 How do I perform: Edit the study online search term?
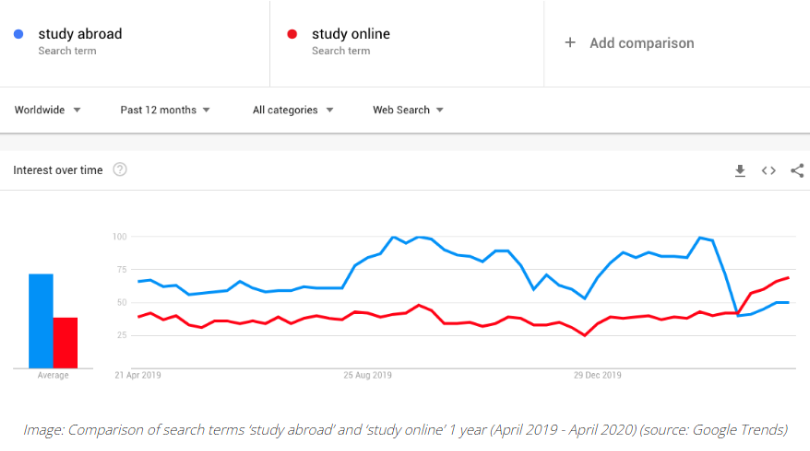[x=351, y=34]
